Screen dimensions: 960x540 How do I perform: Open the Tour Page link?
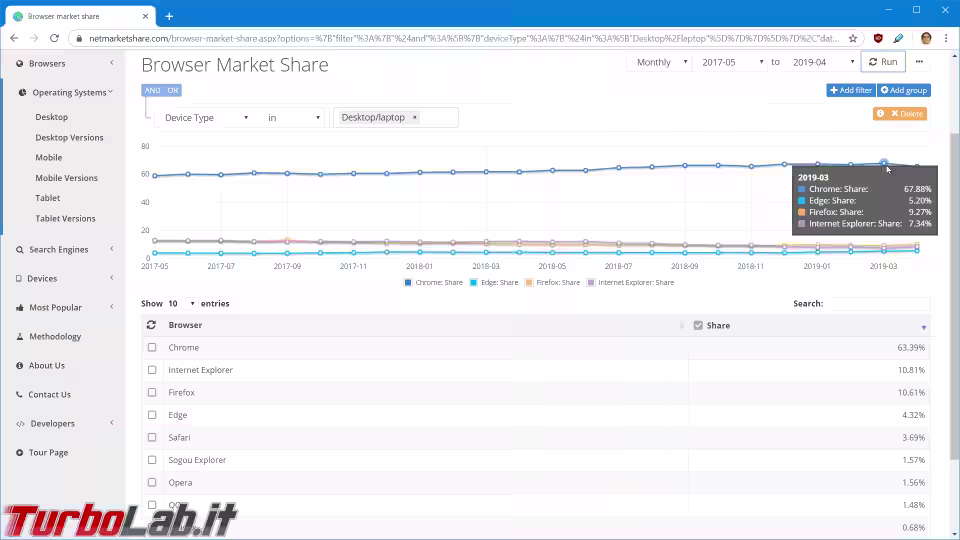tap(48, 452)
